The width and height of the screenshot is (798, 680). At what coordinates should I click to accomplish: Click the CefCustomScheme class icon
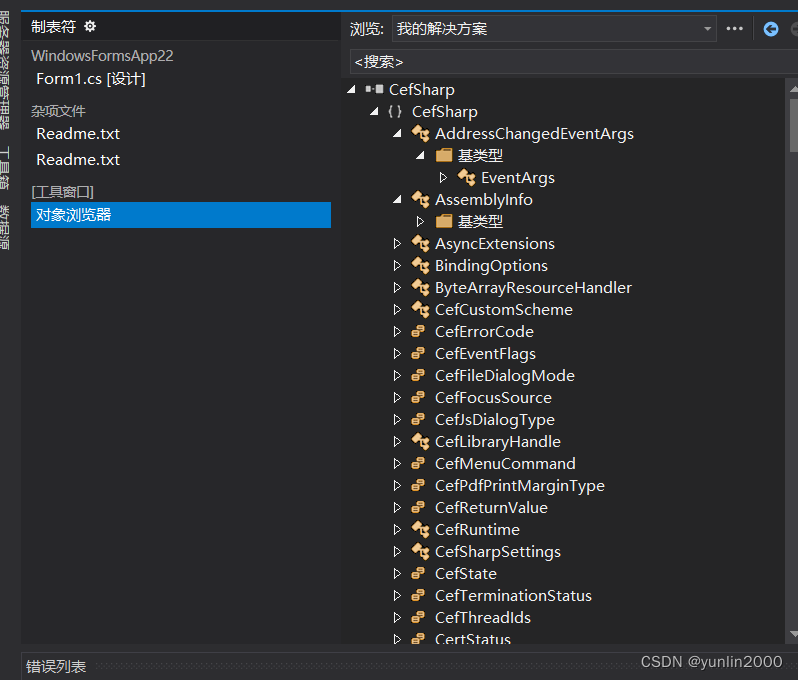coord(420,309)
